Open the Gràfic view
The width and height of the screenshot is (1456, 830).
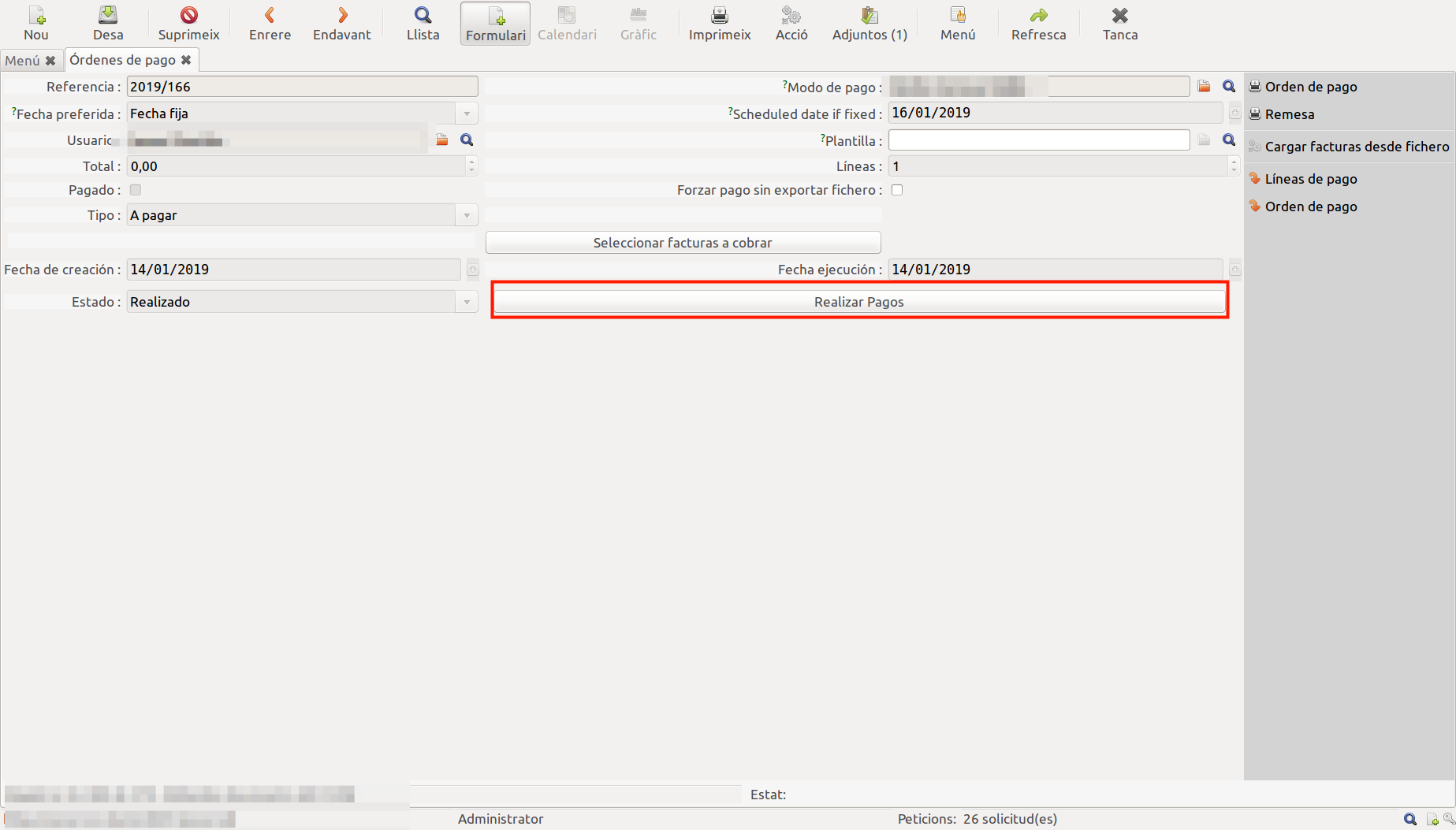(639, 24)
